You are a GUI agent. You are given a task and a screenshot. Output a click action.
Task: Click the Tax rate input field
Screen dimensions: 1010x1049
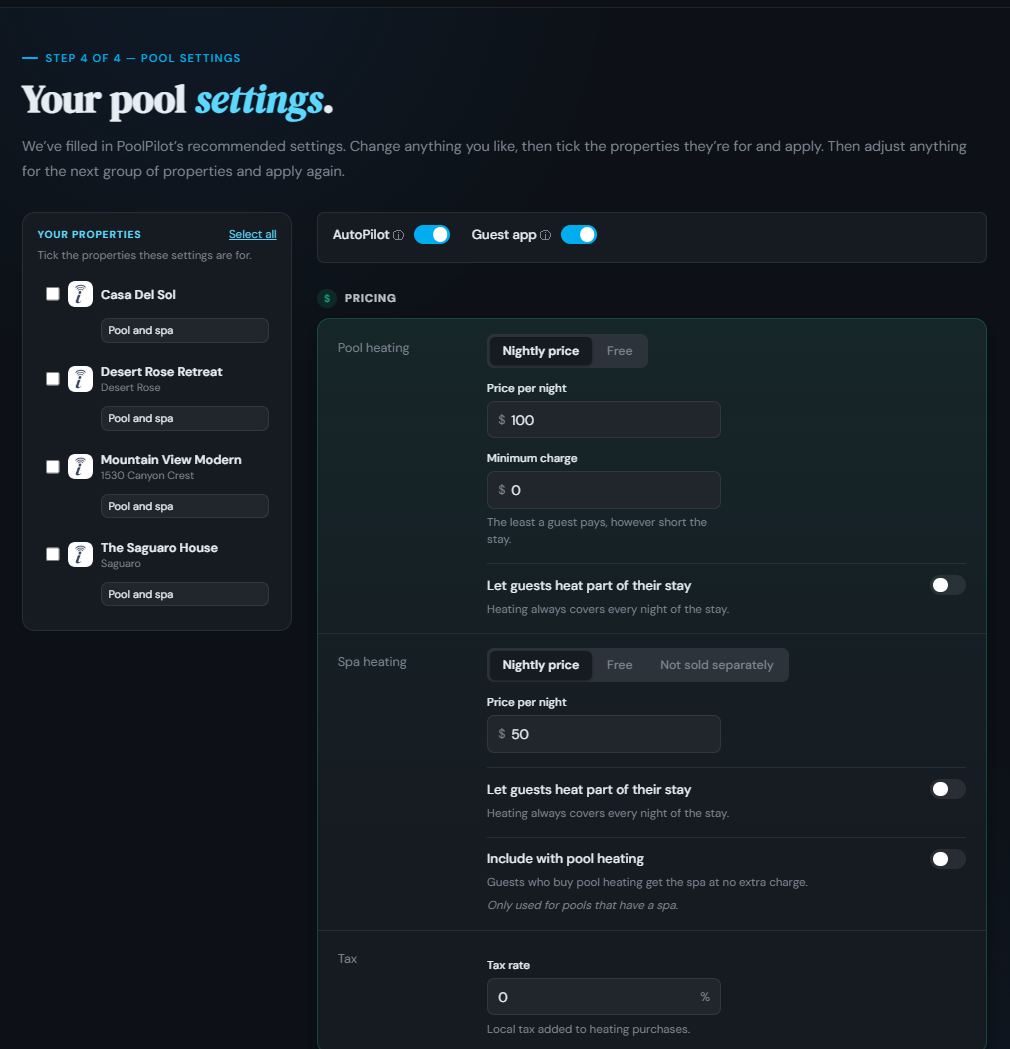coord(603,997)
